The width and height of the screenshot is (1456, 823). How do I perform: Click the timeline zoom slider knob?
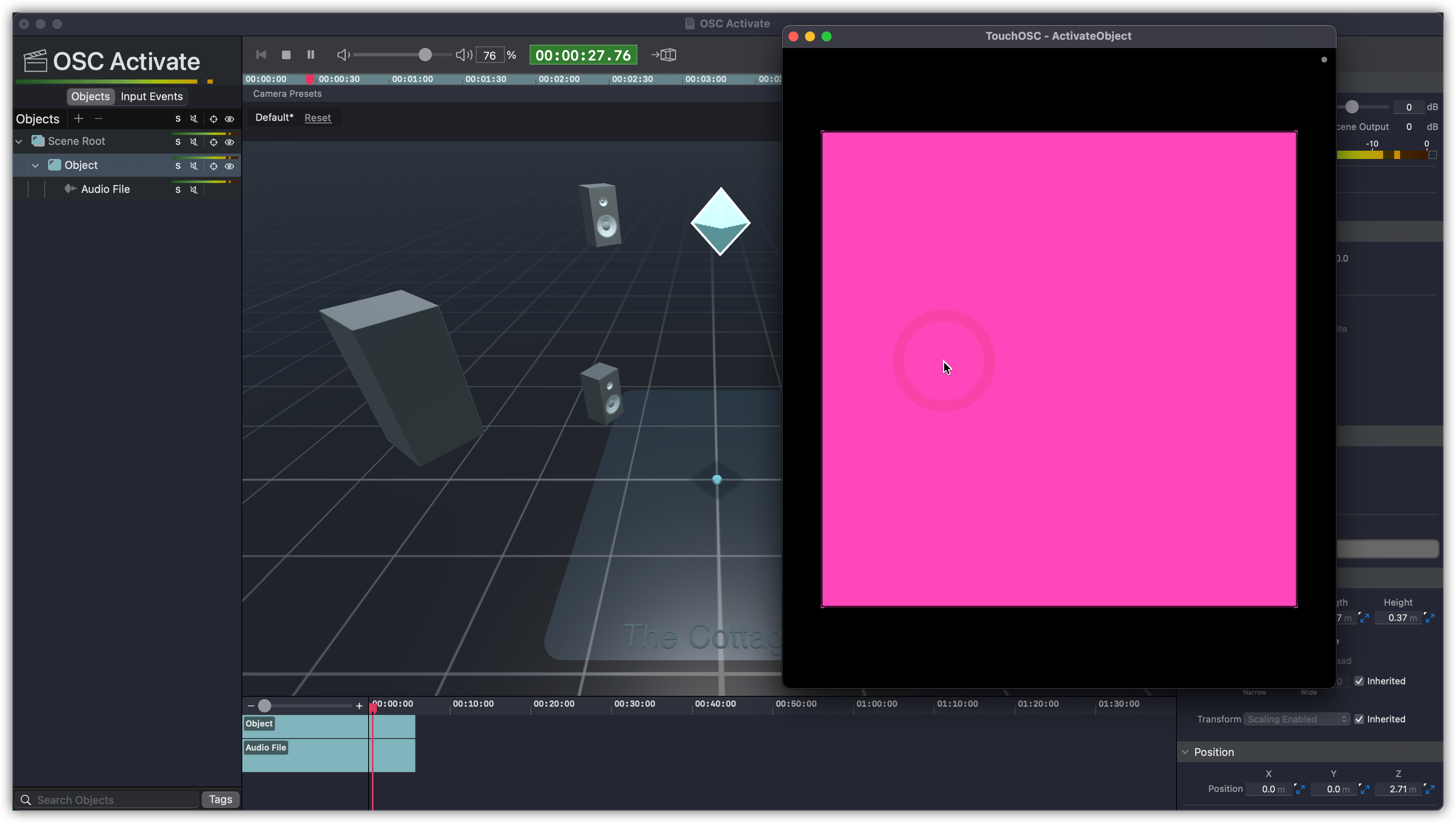(x=265, y=705)
